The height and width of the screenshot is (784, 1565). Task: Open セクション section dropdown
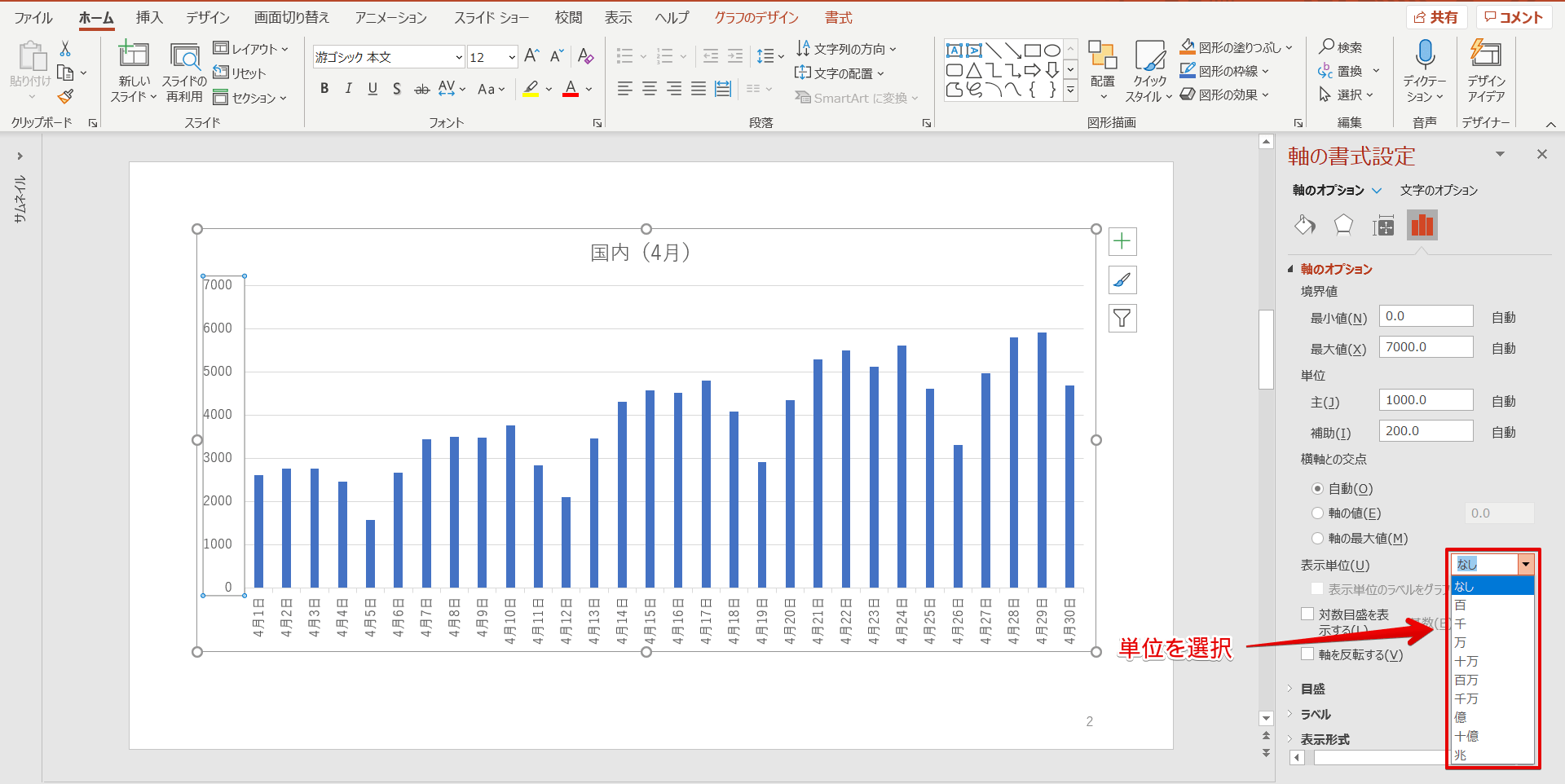pyautogui.click(x=250, y=98)
